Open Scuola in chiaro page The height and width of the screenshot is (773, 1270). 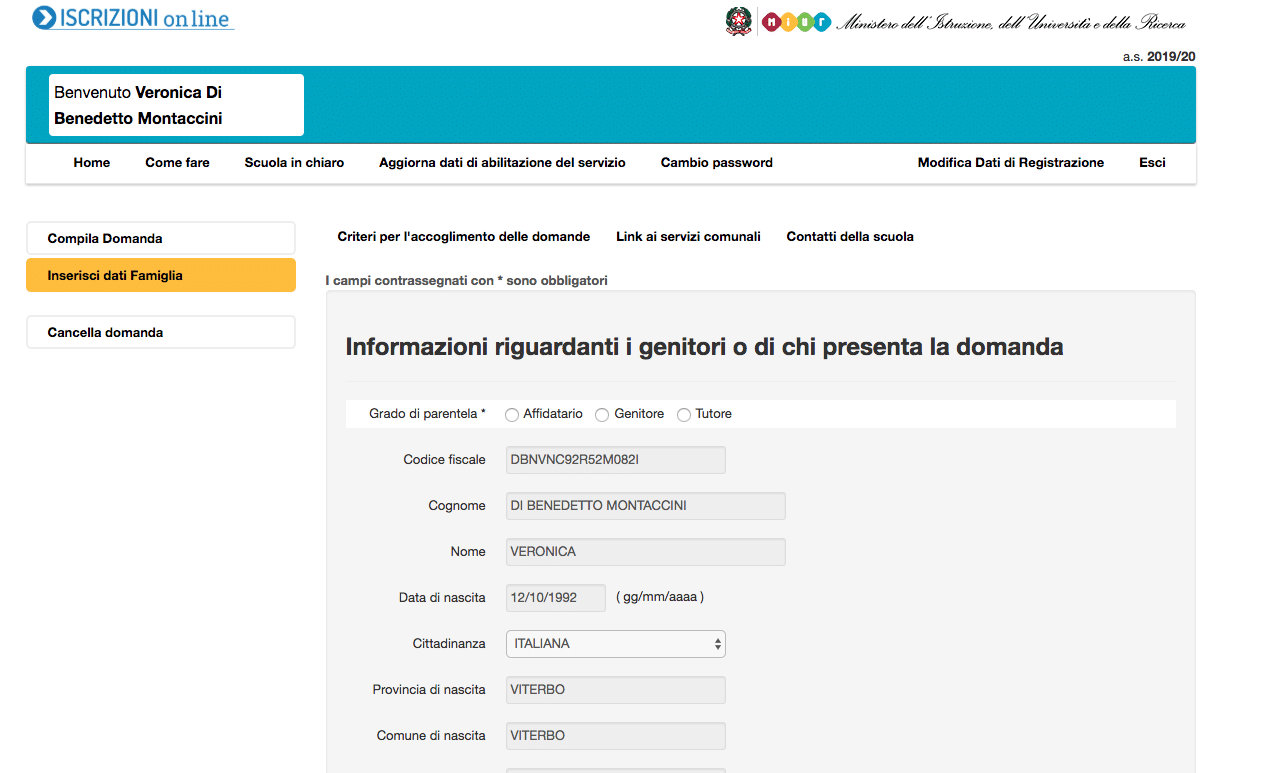(x=294, y=163)
